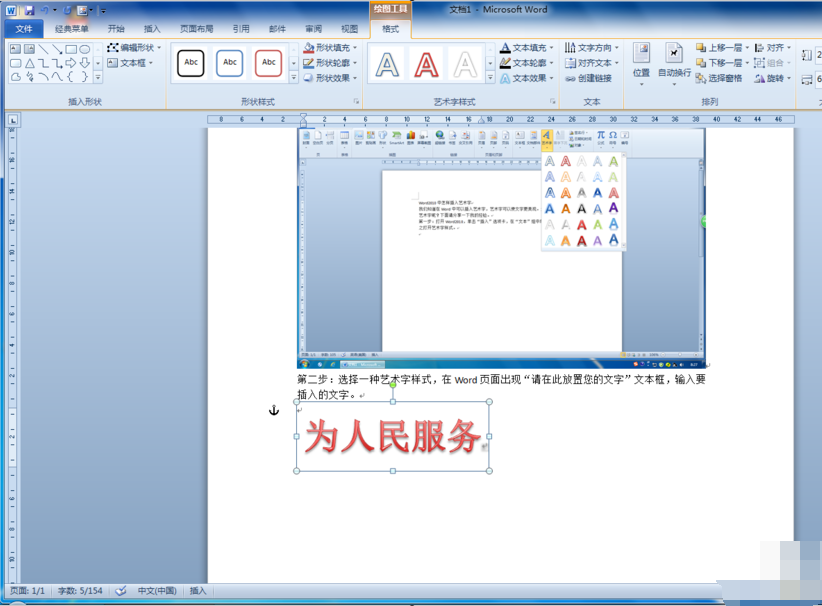Select the rounded rectangle shape
The width and height of the screenshot is (822, 606).
[16, 63]
